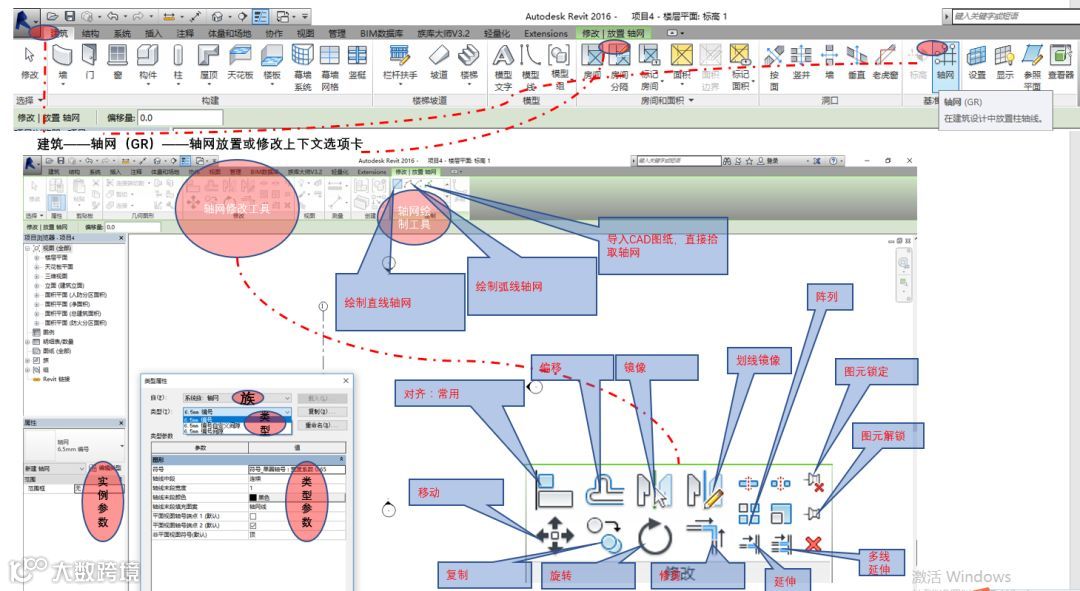Click the 面积 area tool icon
This screenshot has height=591, width=1080.
(681, 55)
